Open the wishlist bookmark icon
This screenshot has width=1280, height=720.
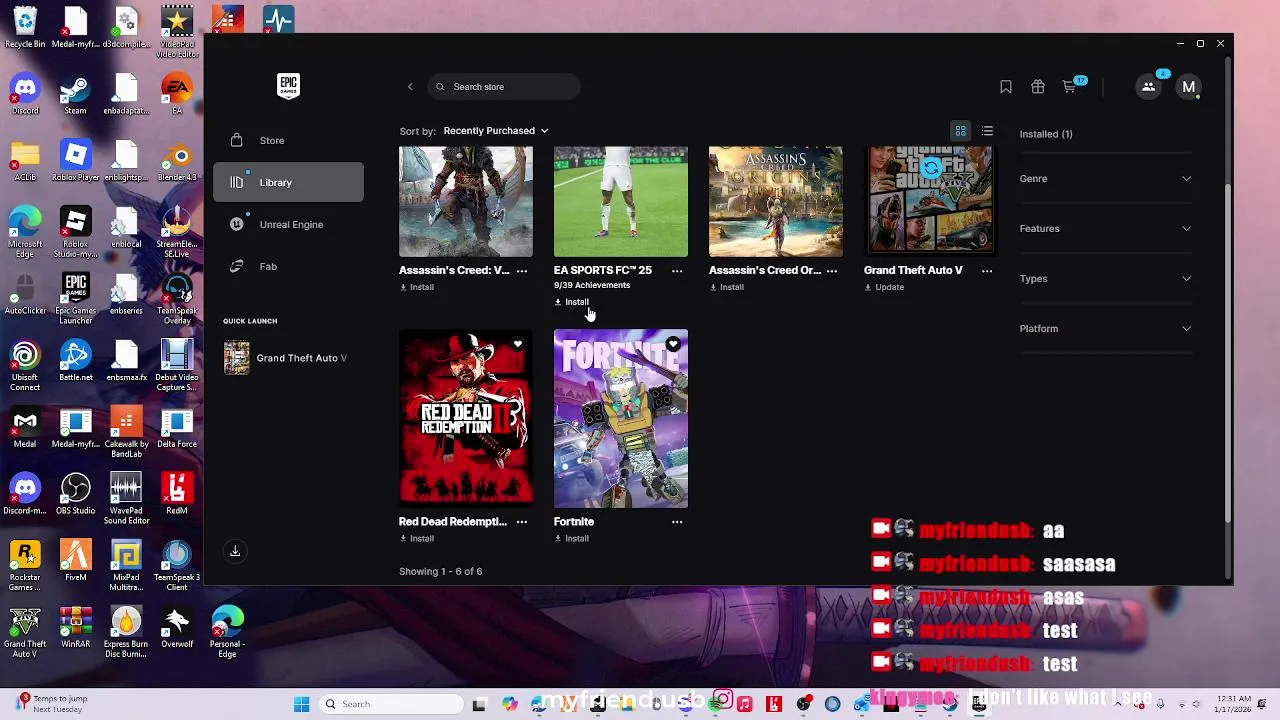coord(1006,87)
